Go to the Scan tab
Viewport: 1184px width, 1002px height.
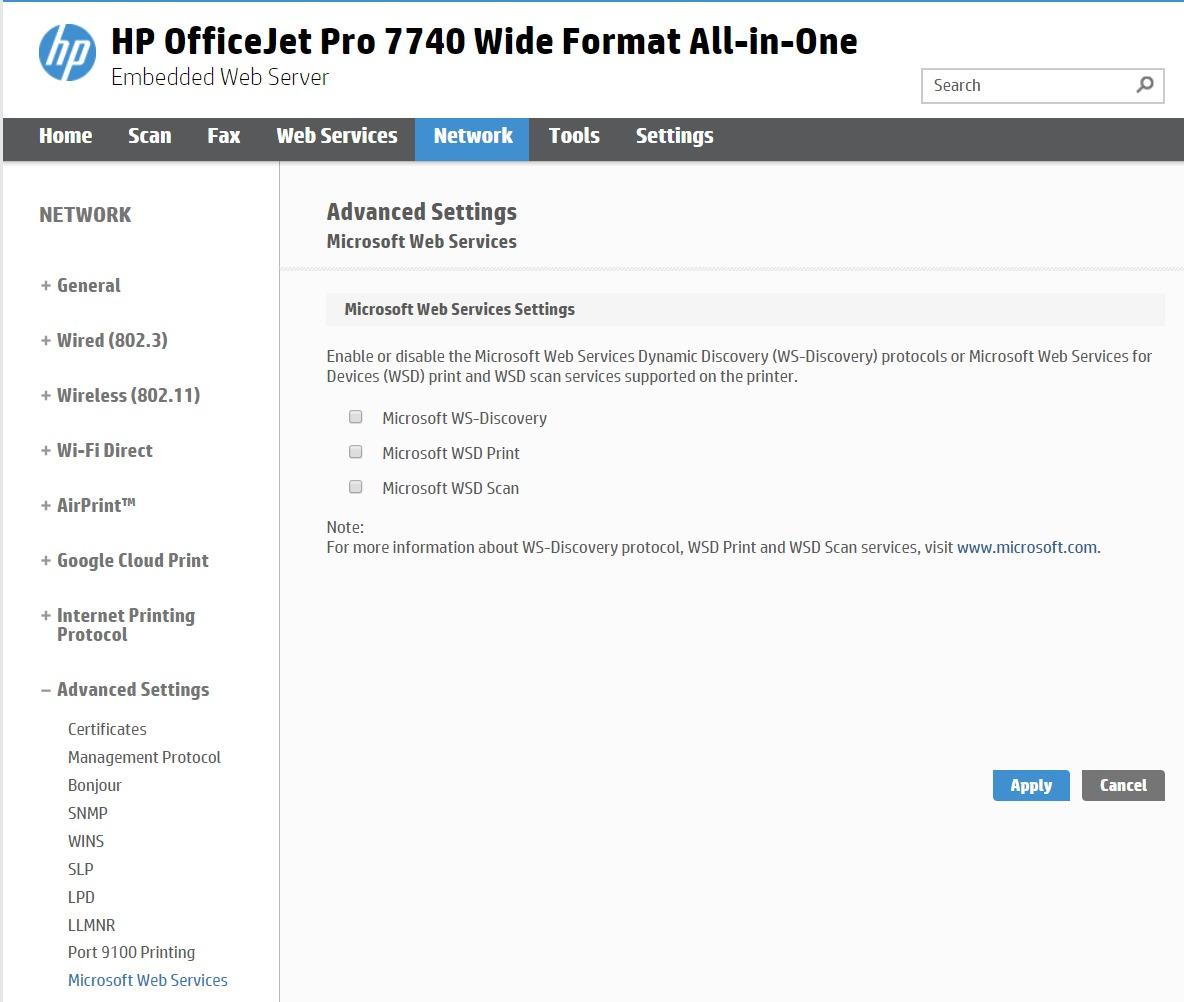(149, 136)
